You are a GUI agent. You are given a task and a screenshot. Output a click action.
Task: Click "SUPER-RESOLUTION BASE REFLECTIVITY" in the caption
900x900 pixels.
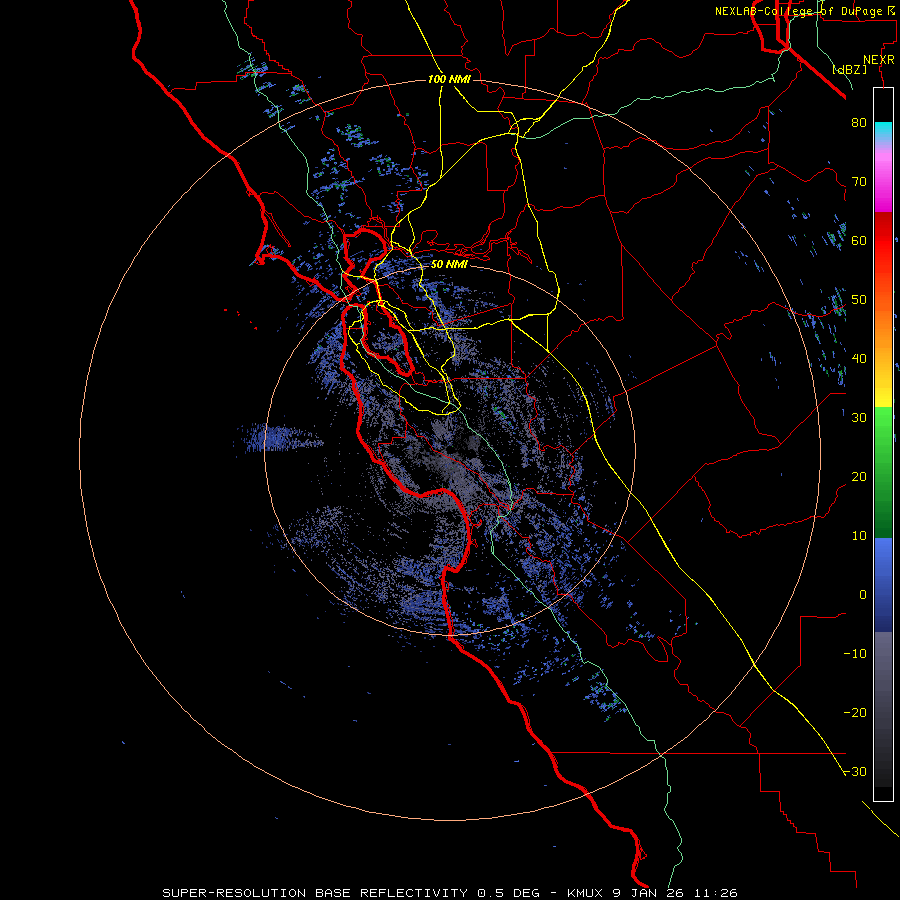pyautogui.click(x=315, y=893)
